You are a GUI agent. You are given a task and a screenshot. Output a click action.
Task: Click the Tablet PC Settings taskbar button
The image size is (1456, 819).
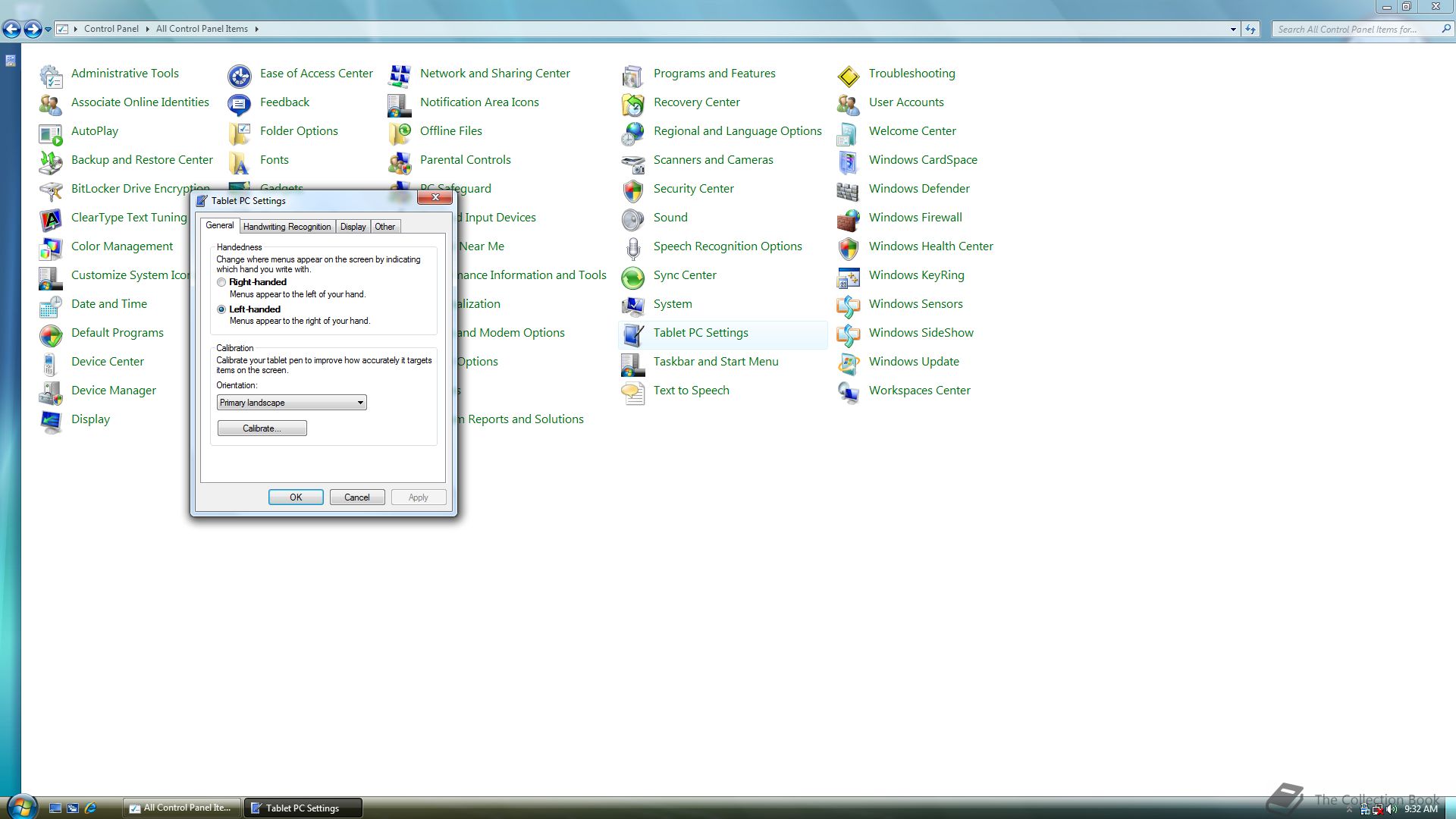click(303, 808)
